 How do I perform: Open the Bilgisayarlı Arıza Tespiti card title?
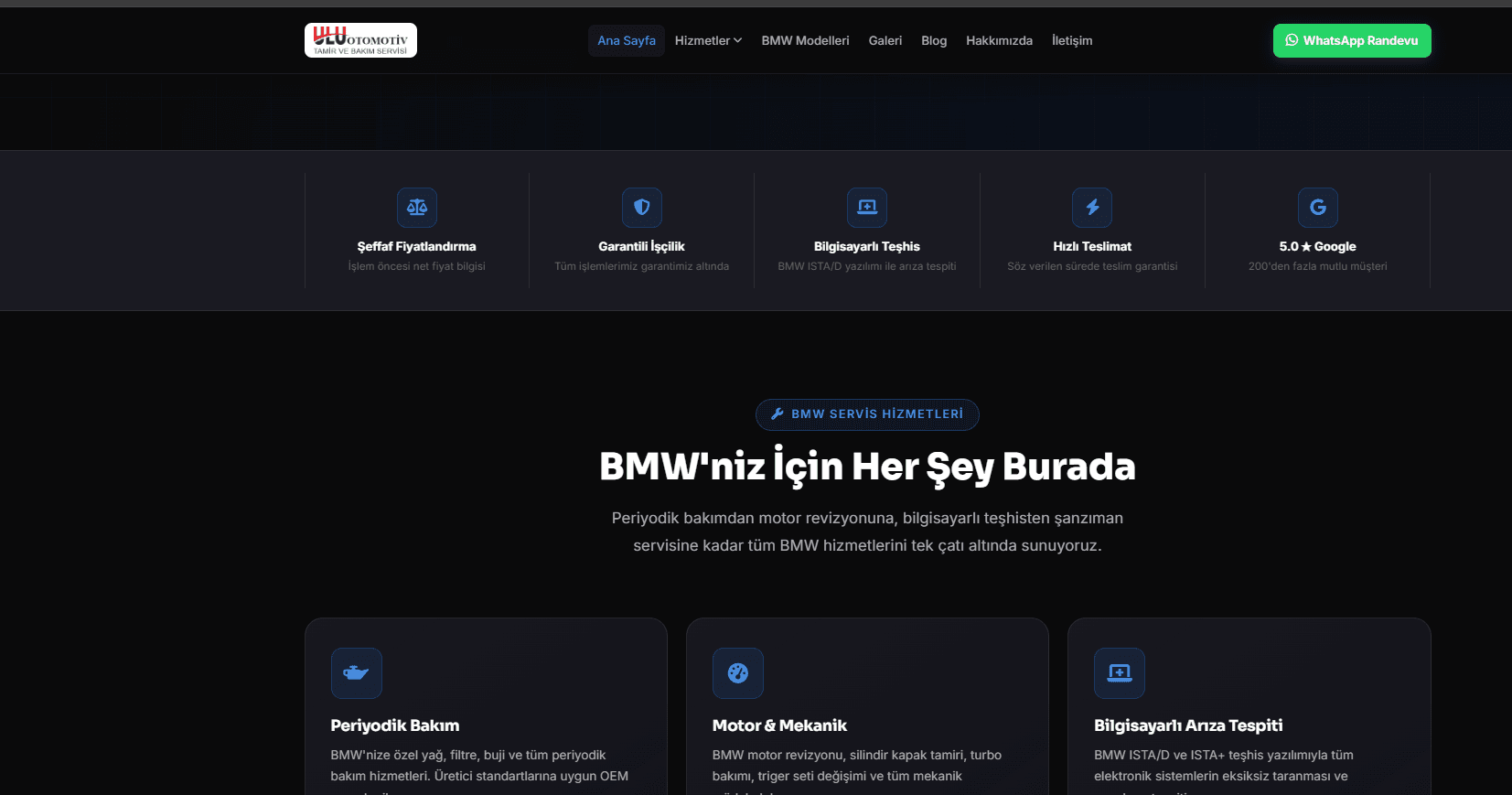point(1188,725)
